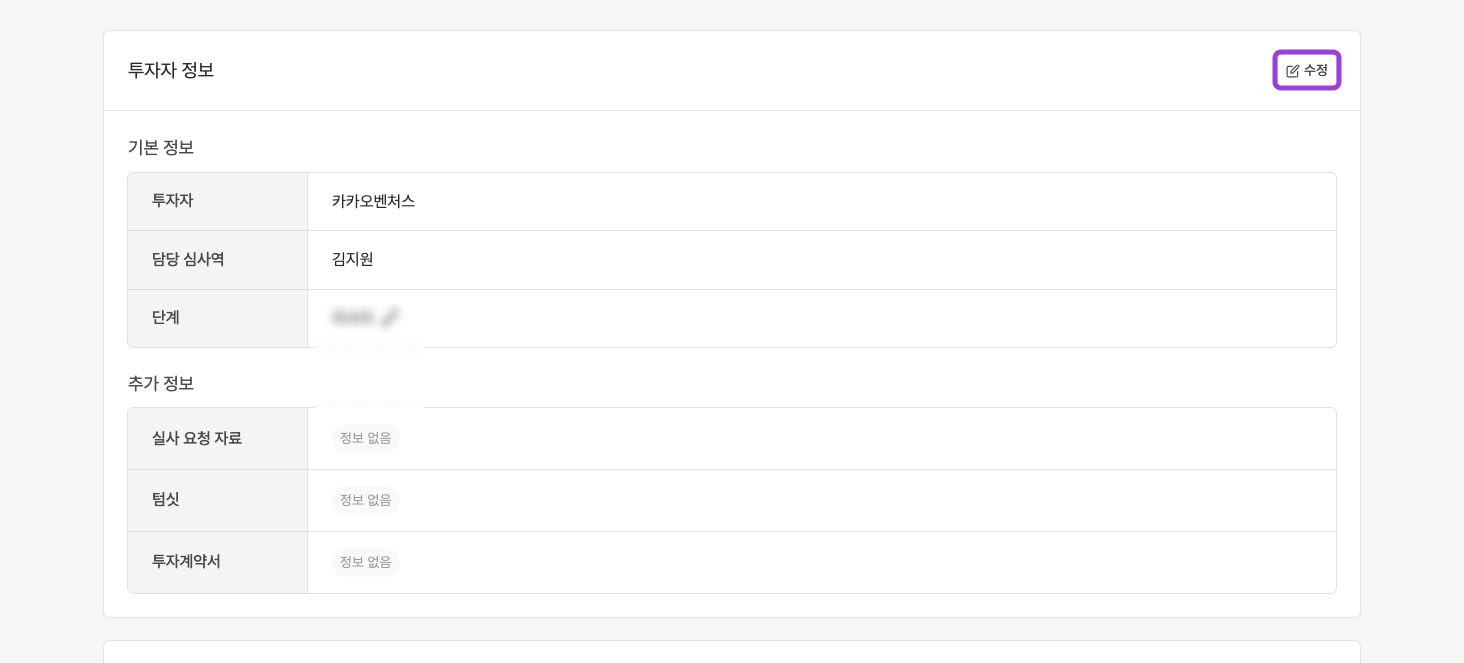Click the 실사 요청 자료 row label
The width and height of the screenshot is (1464, 663).
coord(197,438)
